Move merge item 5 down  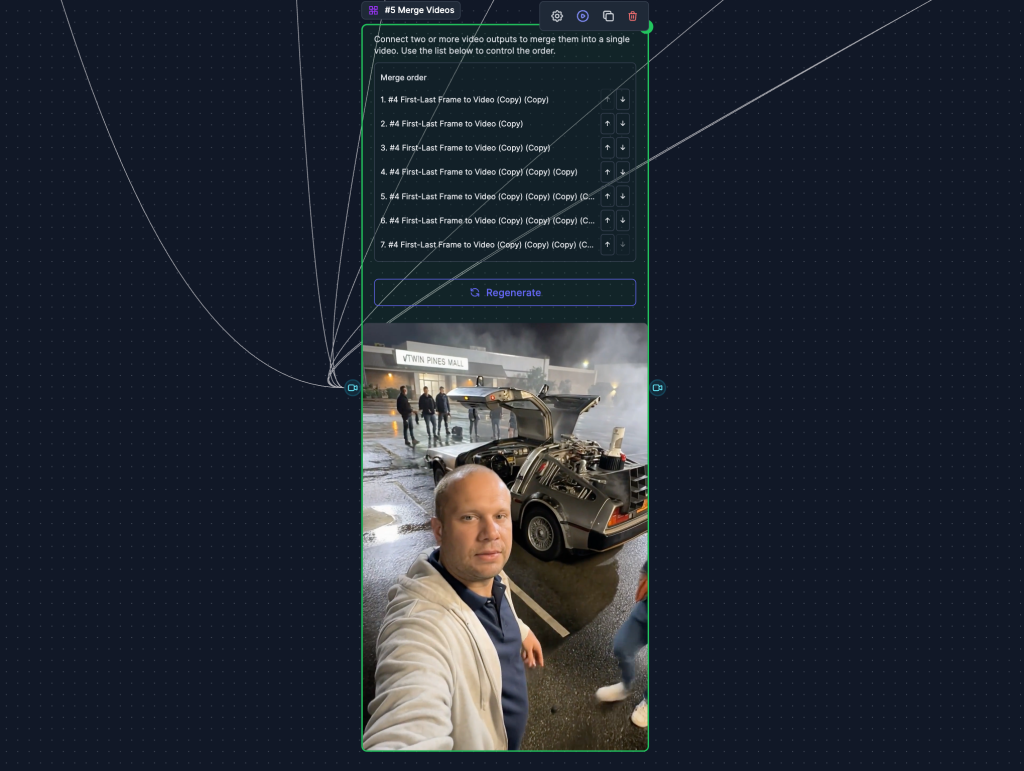coord(623,196)
